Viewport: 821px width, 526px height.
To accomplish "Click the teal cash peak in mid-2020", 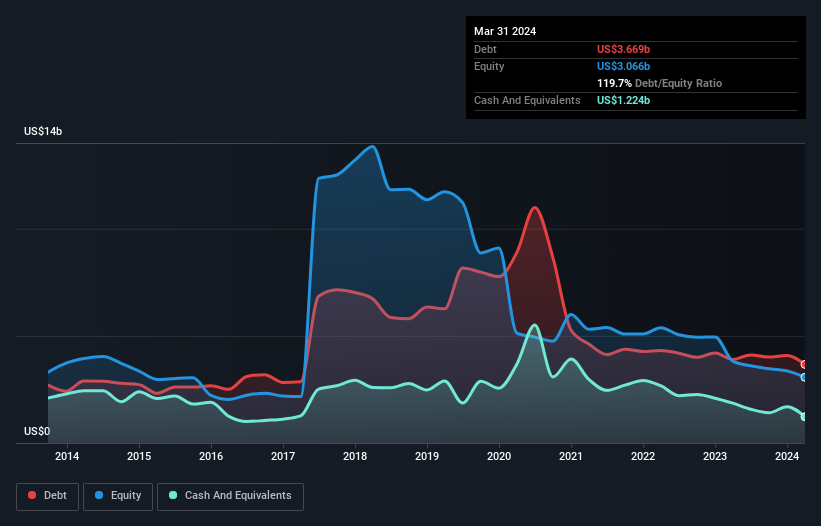I will pos(535,325).
